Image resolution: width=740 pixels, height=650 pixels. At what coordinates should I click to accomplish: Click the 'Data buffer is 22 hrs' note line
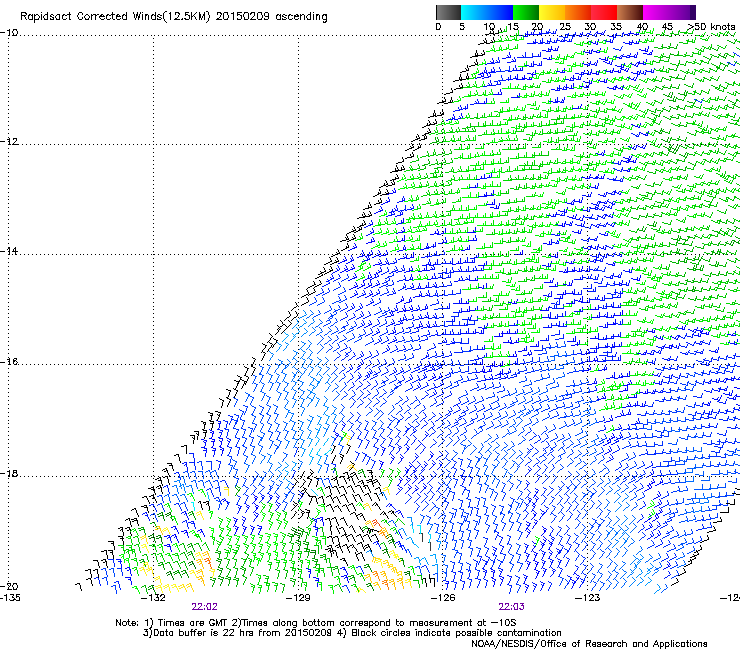tap(352, 633)
